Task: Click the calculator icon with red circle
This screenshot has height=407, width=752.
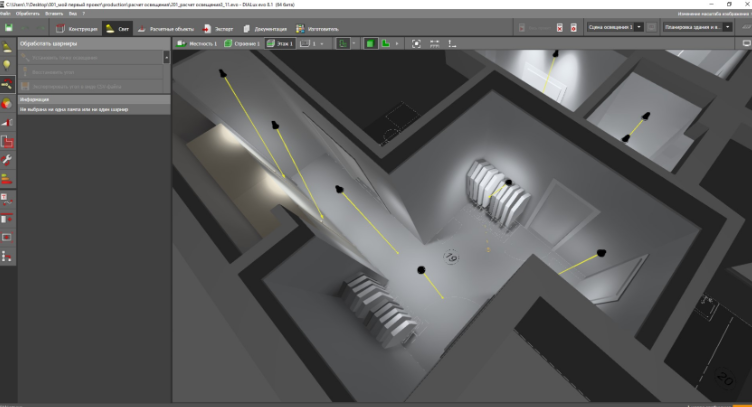Action: pyautogui.click(x=574, y=28)
